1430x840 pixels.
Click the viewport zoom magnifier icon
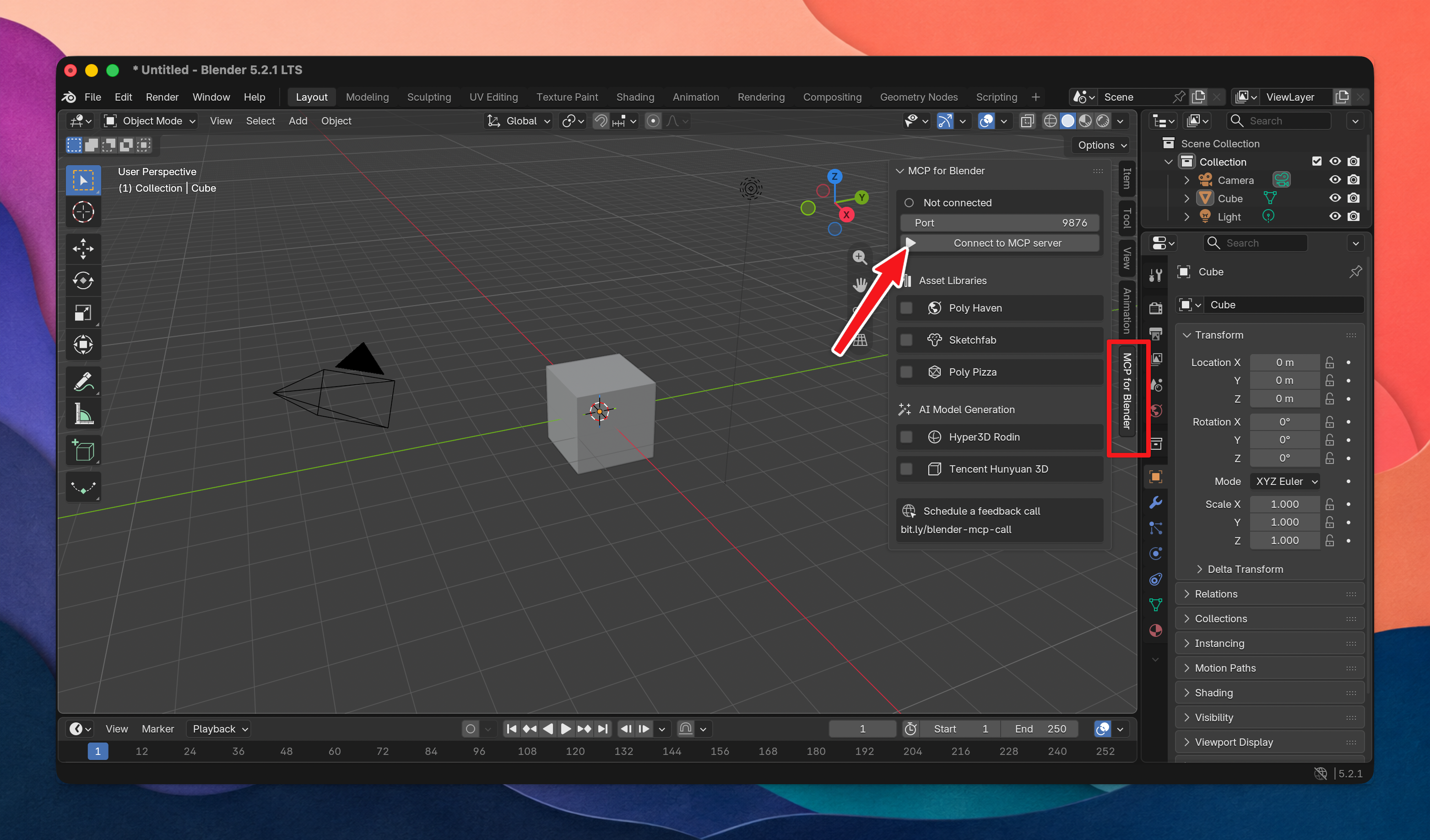[860, 258]
